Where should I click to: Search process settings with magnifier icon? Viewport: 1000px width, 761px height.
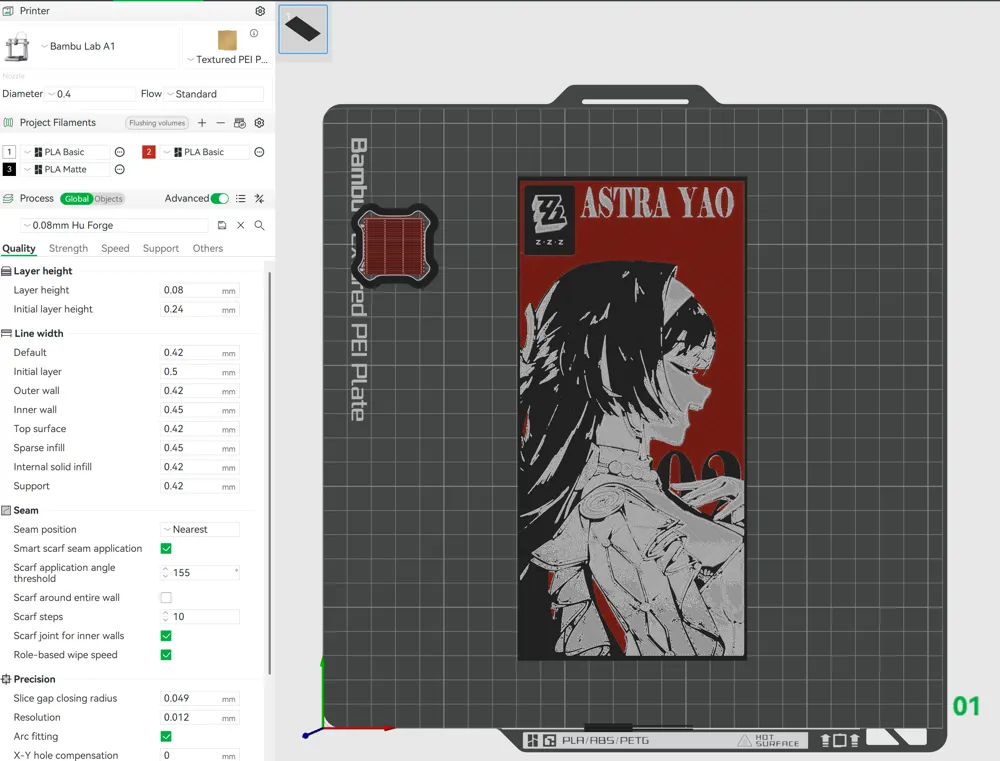pyautogui.click(x=260, y=225)
